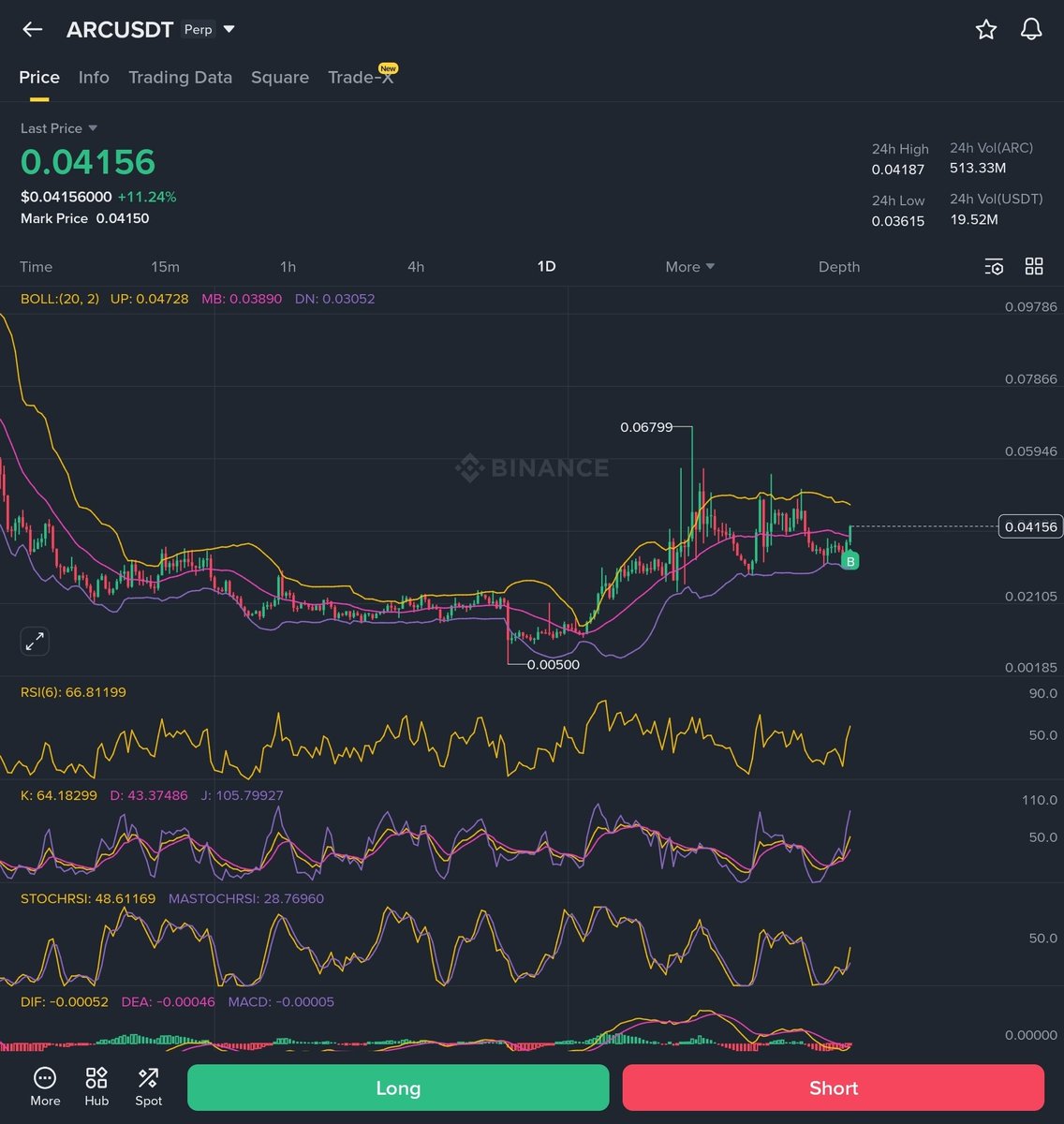This screenshot has height=1124, width=1064.
Task: Switch to the Price tab
Action: coord(39,78)
